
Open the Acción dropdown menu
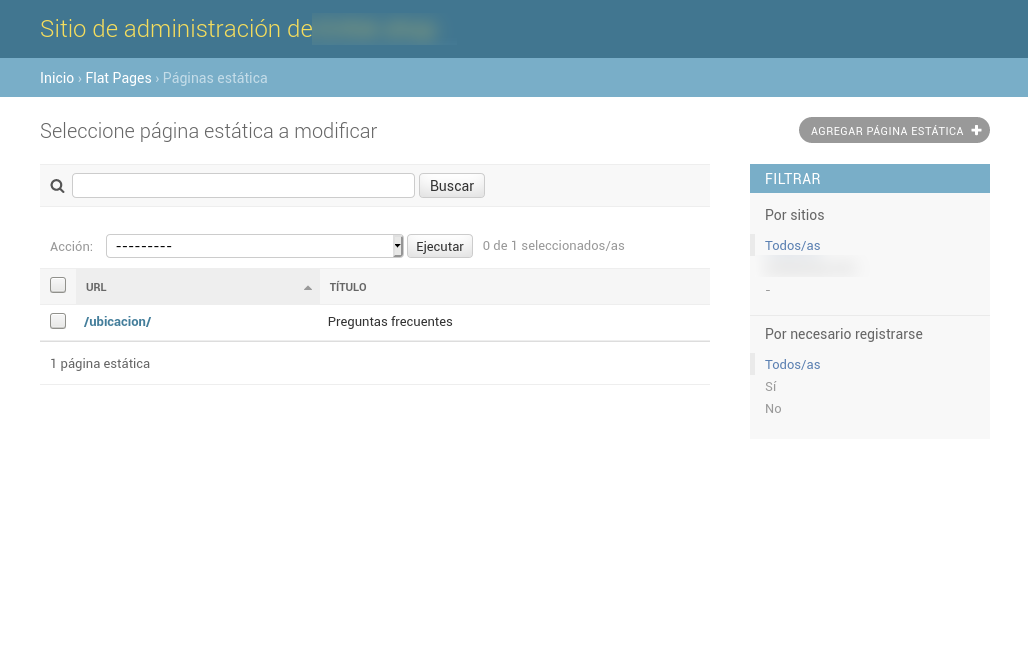point(254,246)
